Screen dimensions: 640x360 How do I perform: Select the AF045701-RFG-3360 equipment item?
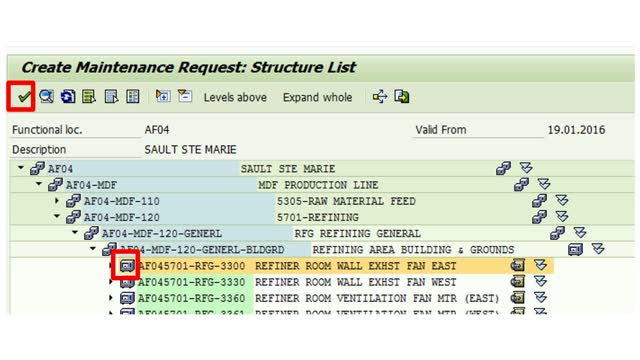(192, 298)
